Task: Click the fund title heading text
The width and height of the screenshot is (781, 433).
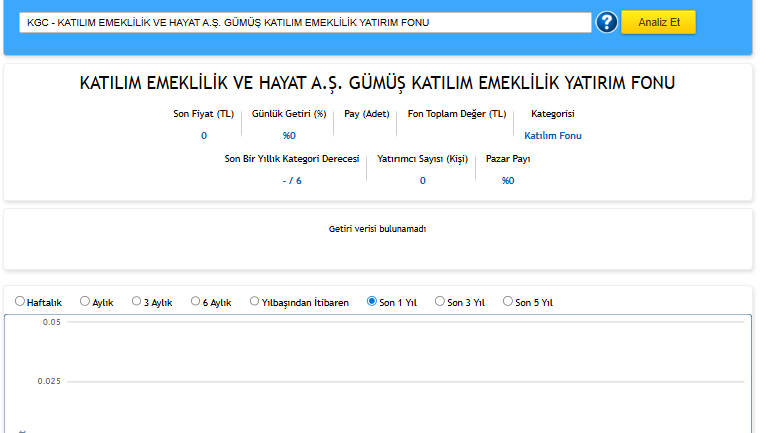Action: click(377, 83)
